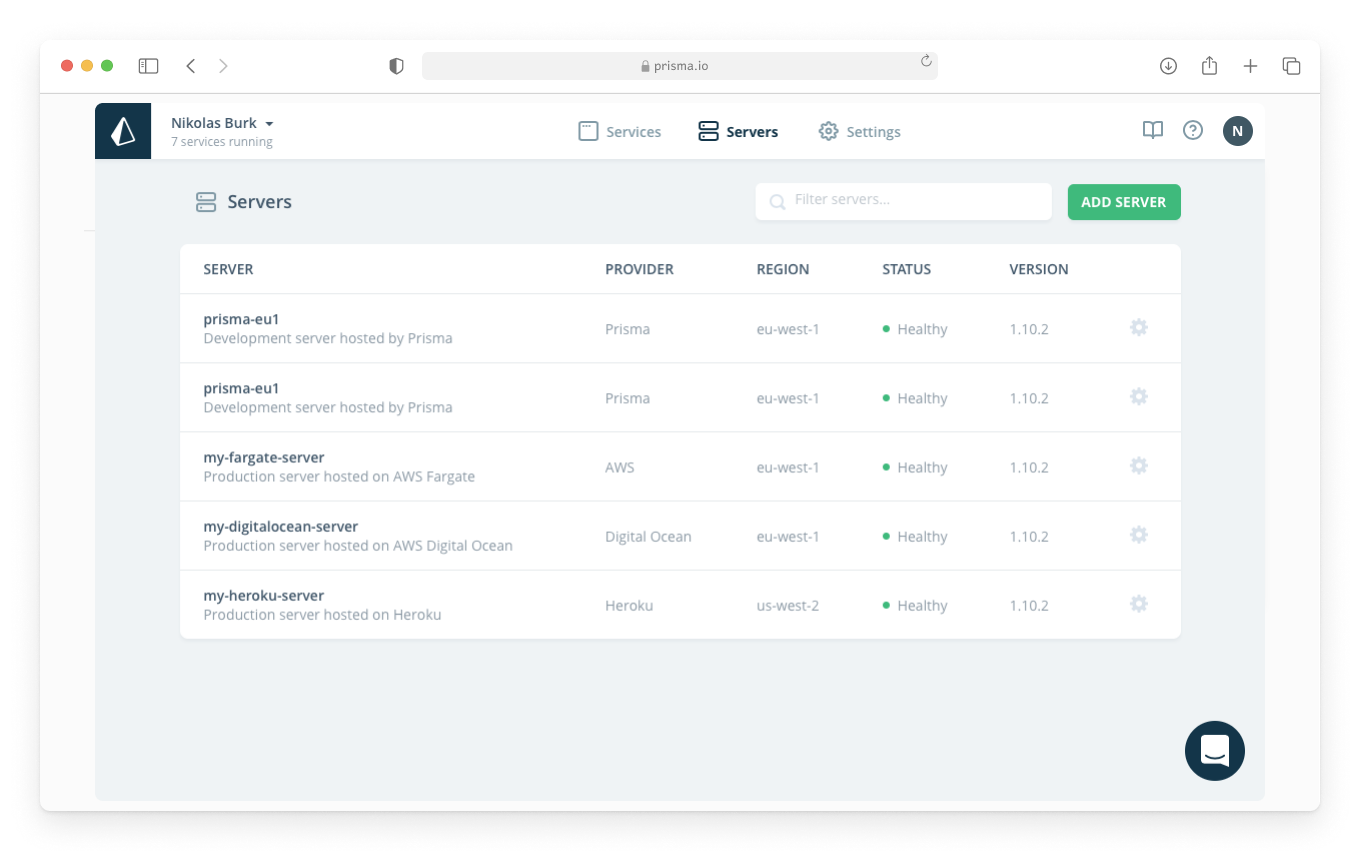This screenshot has width=1360, height=851.
Task: Click Healthy status for my-fargate-server
Action: pos(915,467)
